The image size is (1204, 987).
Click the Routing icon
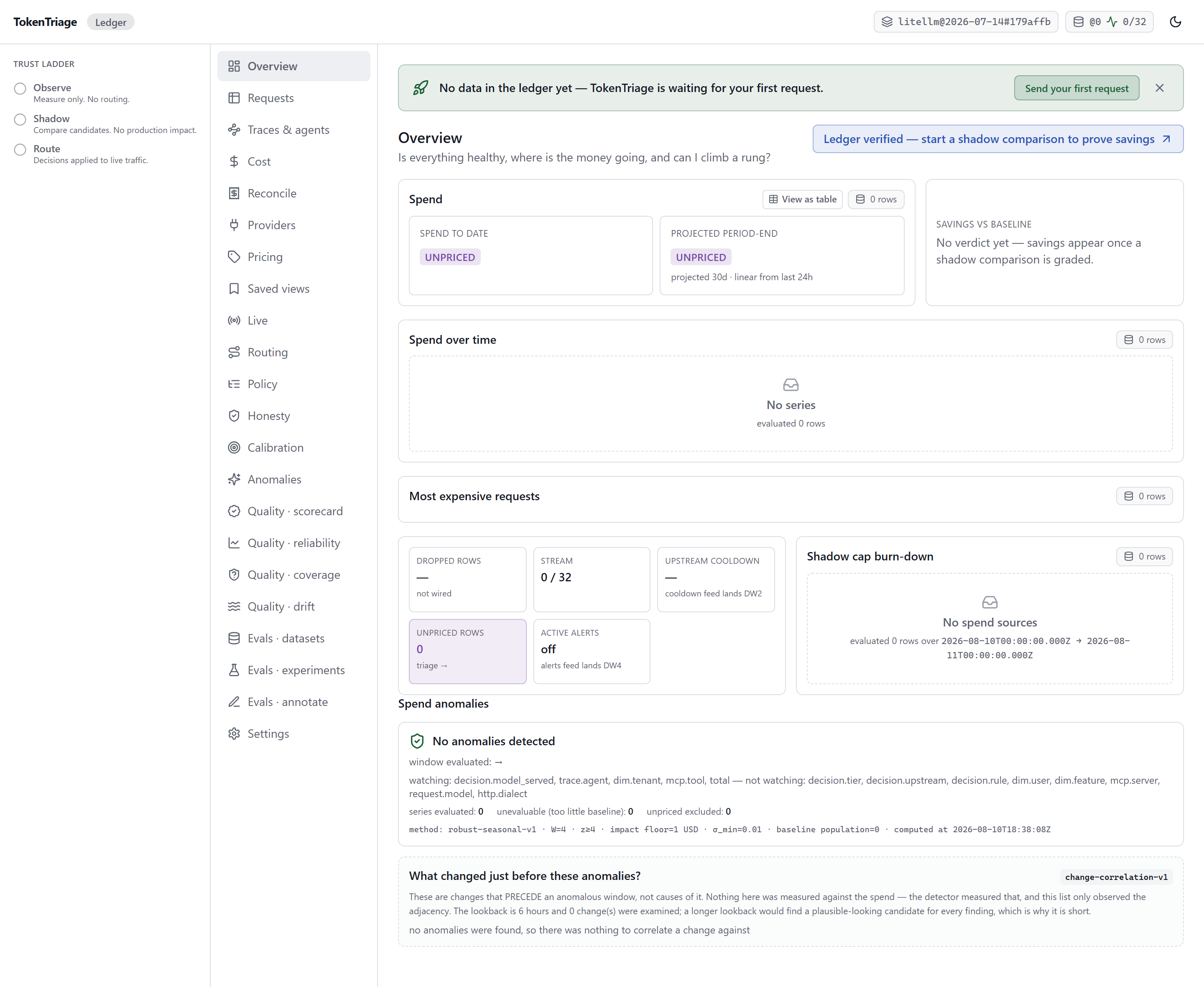tap(234, 353)
